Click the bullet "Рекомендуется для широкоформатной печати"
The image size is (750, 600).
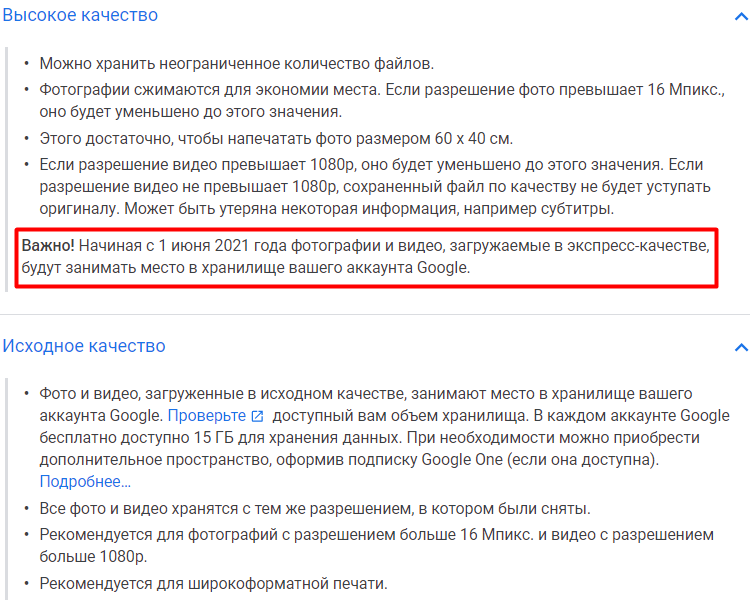[213, 583]
